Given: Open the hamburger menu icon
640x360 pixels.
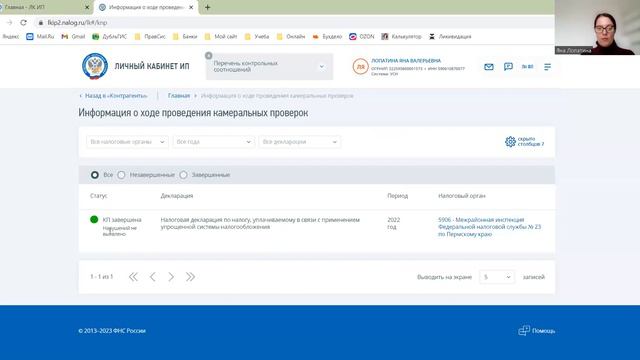Looking at the screenshot, I should 547,67.
